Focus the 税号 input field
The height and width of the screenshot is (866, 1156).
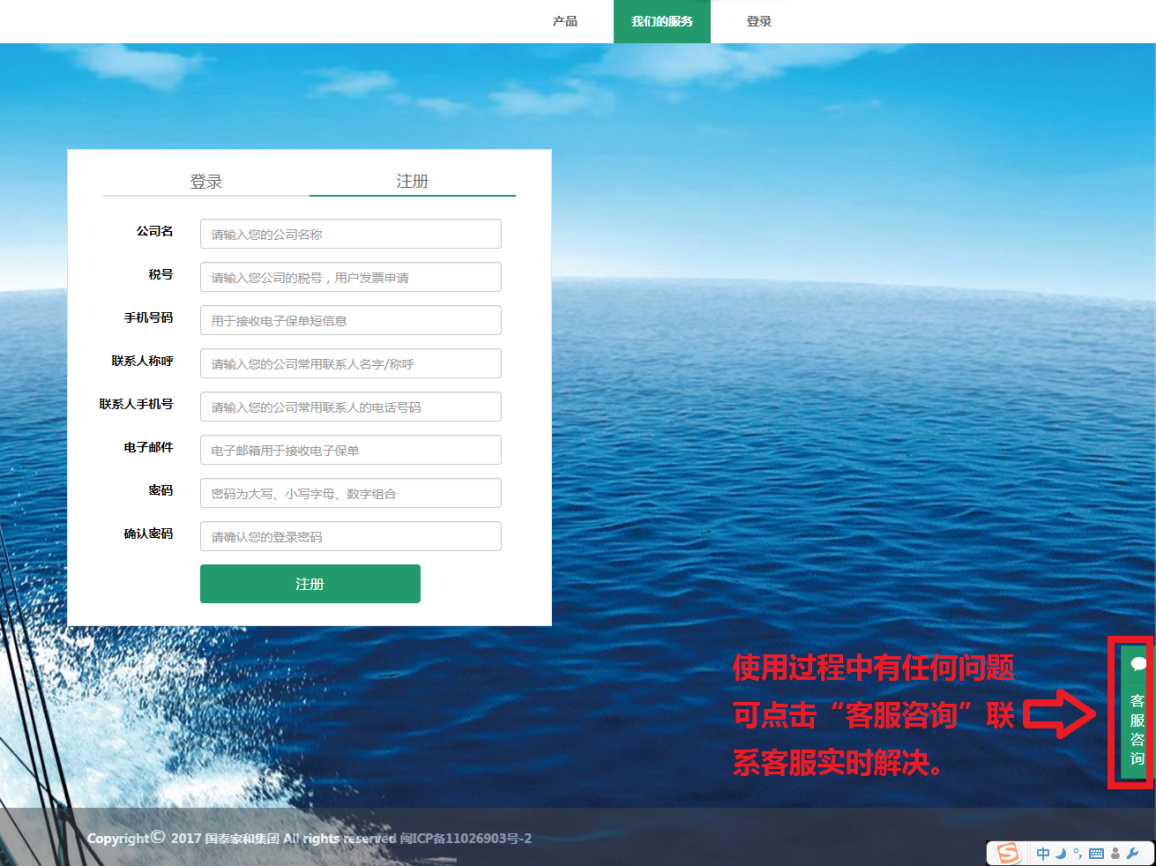tap(350, 277)
